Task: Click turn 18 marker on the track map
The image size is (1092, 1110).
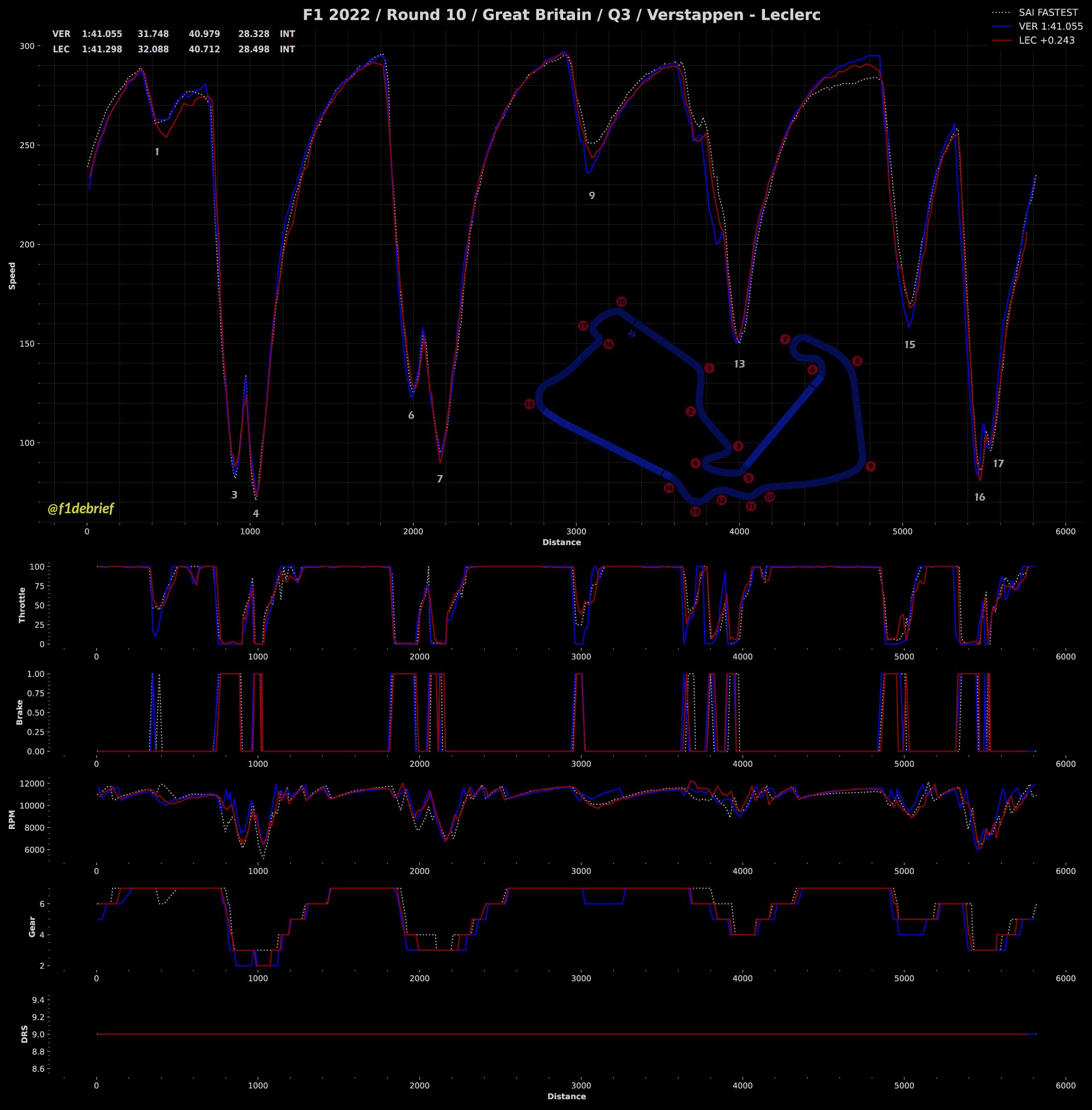Action: pyautogui.click(x=621, y=302)
